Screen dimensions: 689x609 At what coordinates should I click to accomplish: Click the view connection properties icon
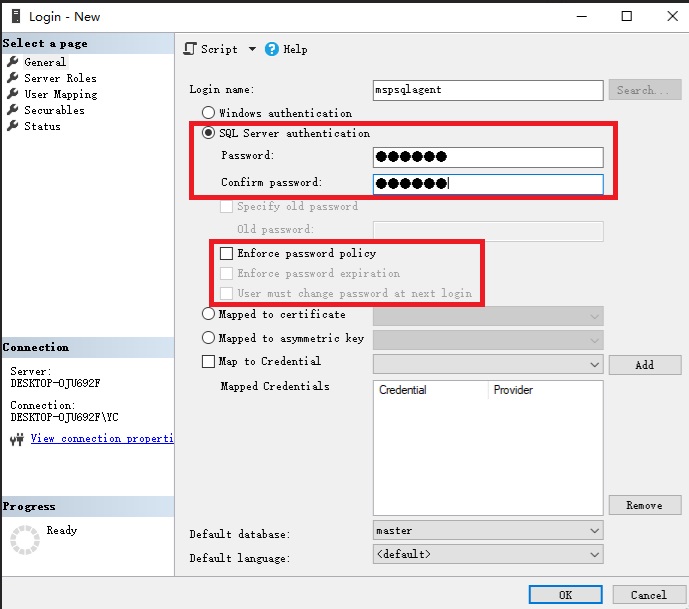pos(17,439)
